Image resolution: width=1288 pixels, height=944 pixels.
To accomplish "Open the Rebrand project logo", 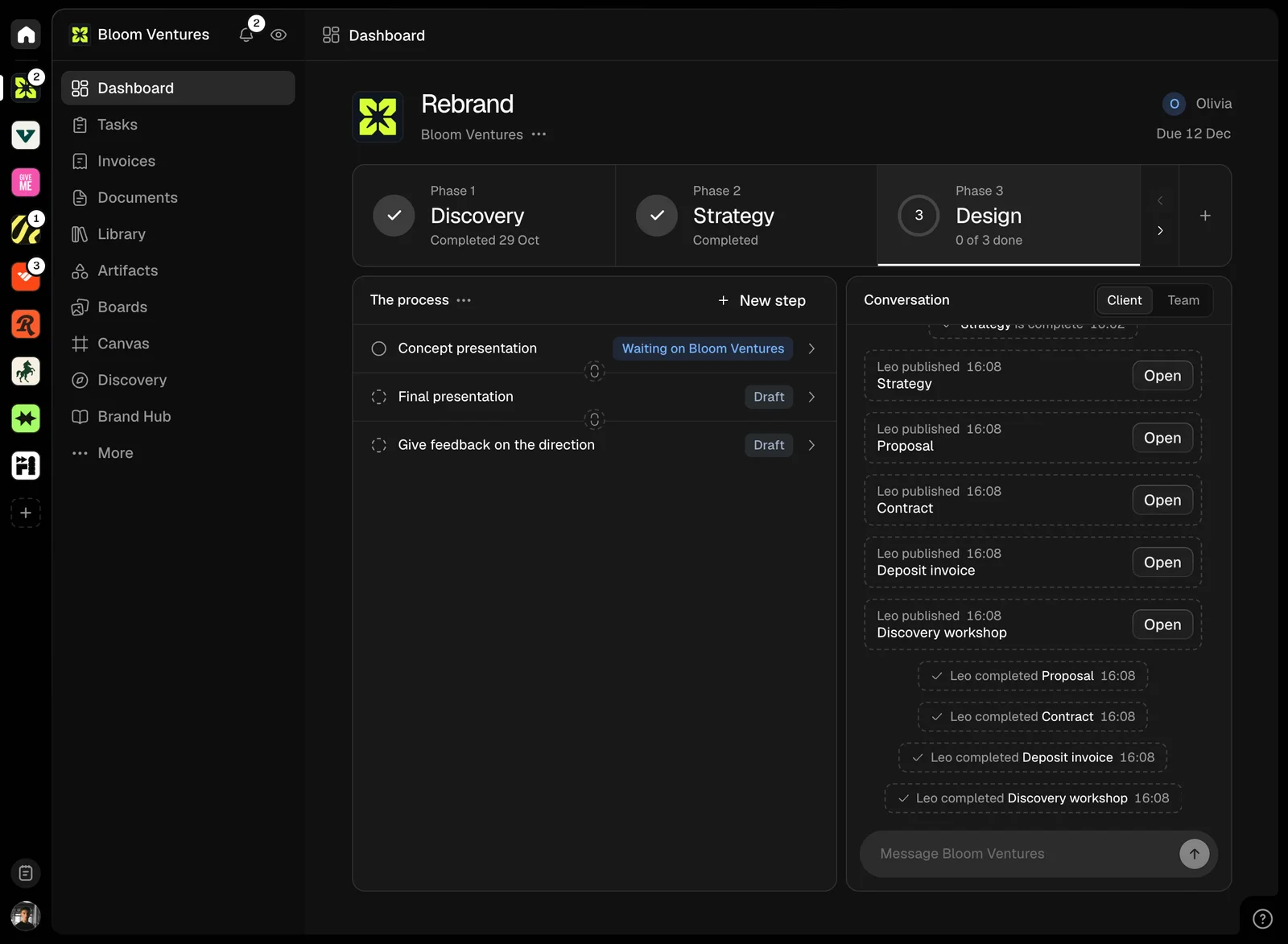I will (x=378, y=117).
